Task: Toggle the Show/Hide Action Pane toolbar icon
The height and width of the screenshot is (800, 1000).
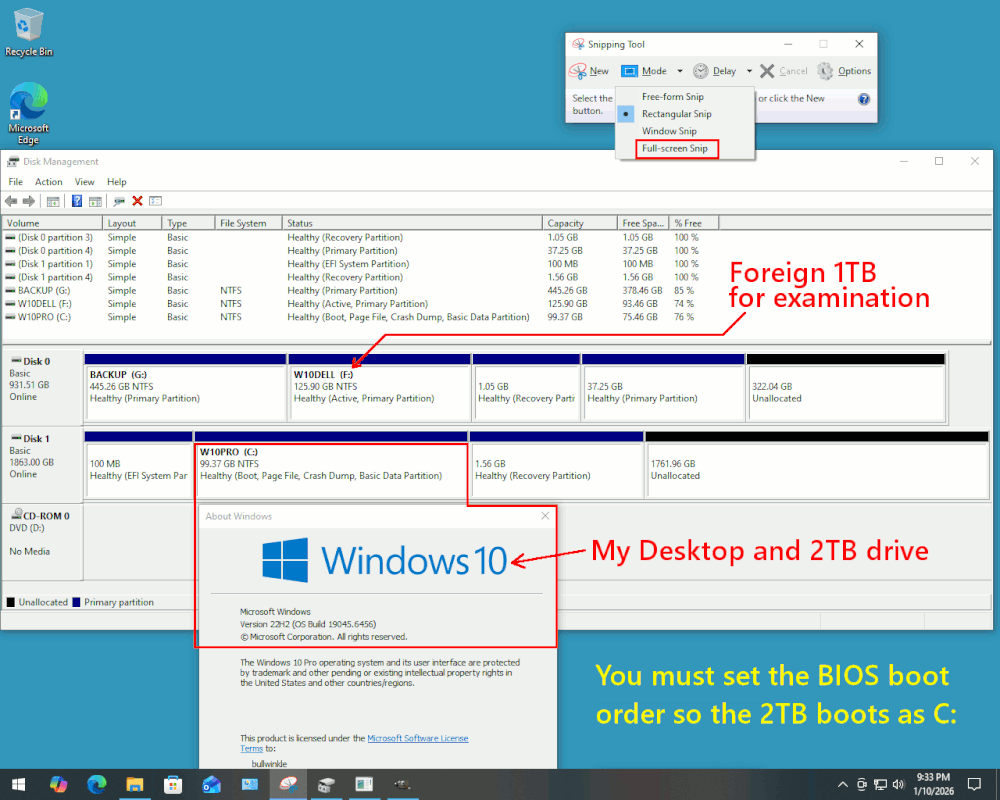Action: [95, 201]
